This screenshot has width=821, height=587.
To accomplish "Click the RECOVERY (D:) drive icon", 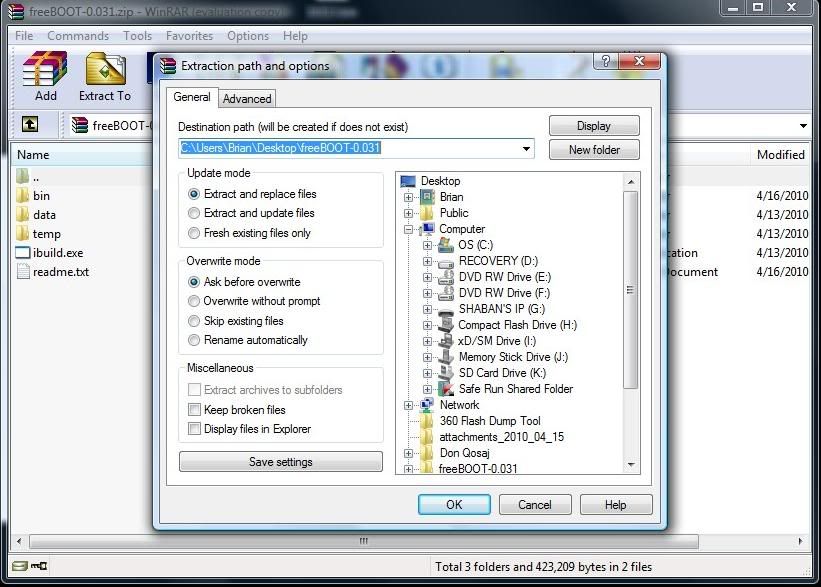I will point(446,261).
